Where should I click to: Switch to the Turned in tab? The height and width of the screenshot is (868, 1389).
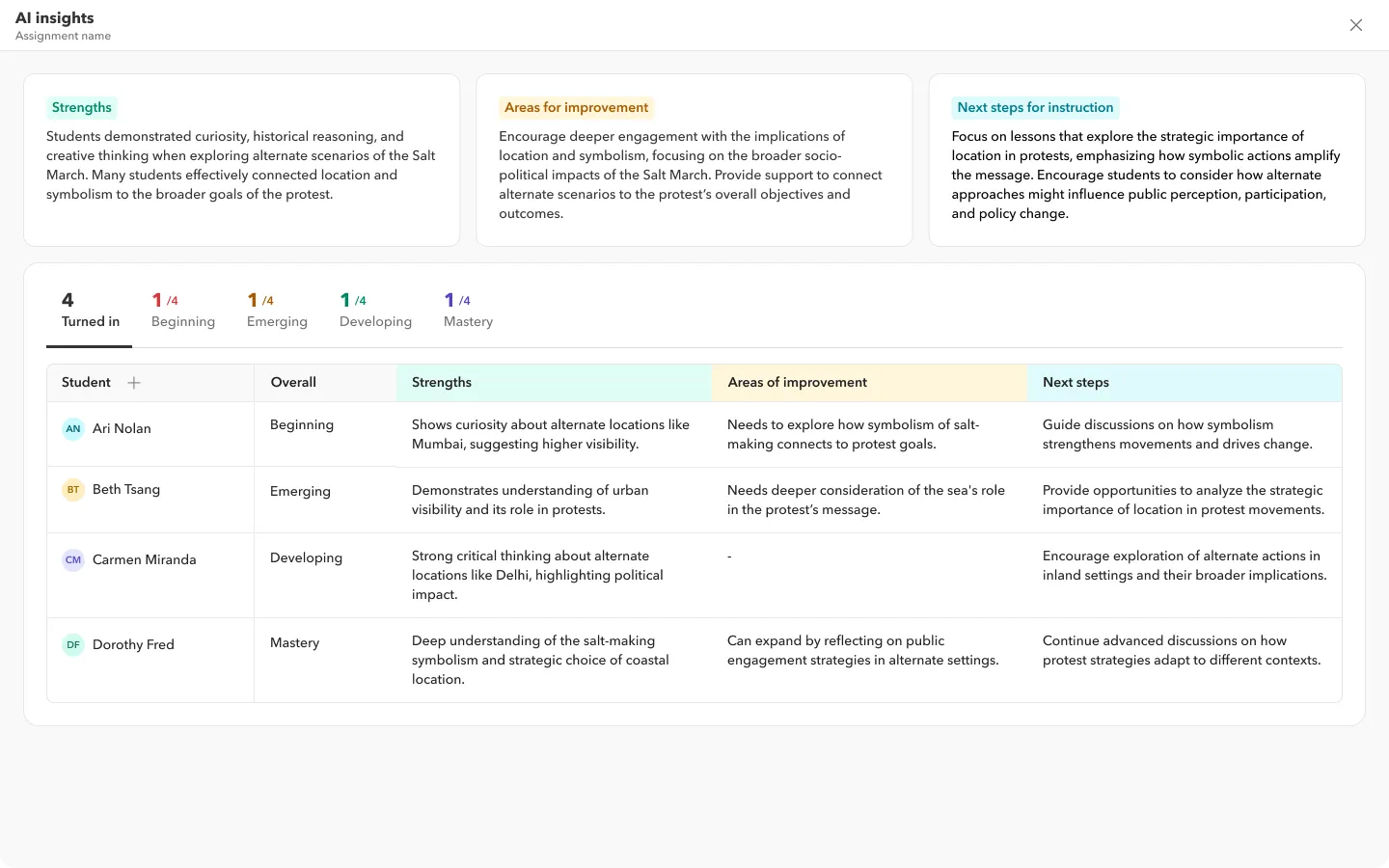pos(90,311)
